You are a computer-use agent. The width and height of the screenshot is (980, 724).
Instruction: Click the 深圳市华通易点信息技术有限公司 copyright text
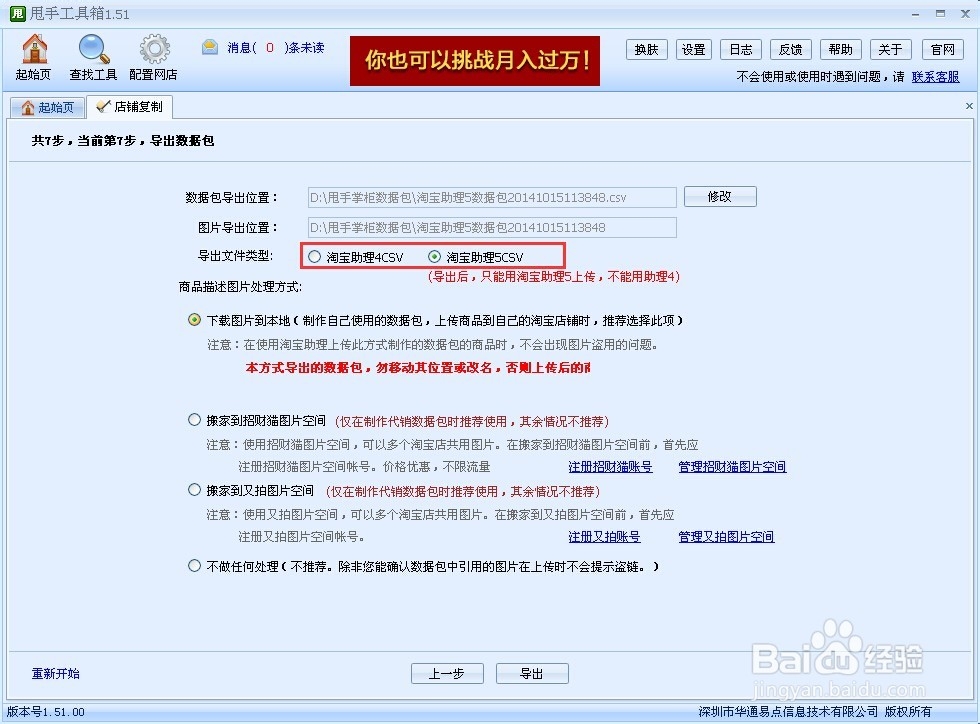click(x=815, y=711)
